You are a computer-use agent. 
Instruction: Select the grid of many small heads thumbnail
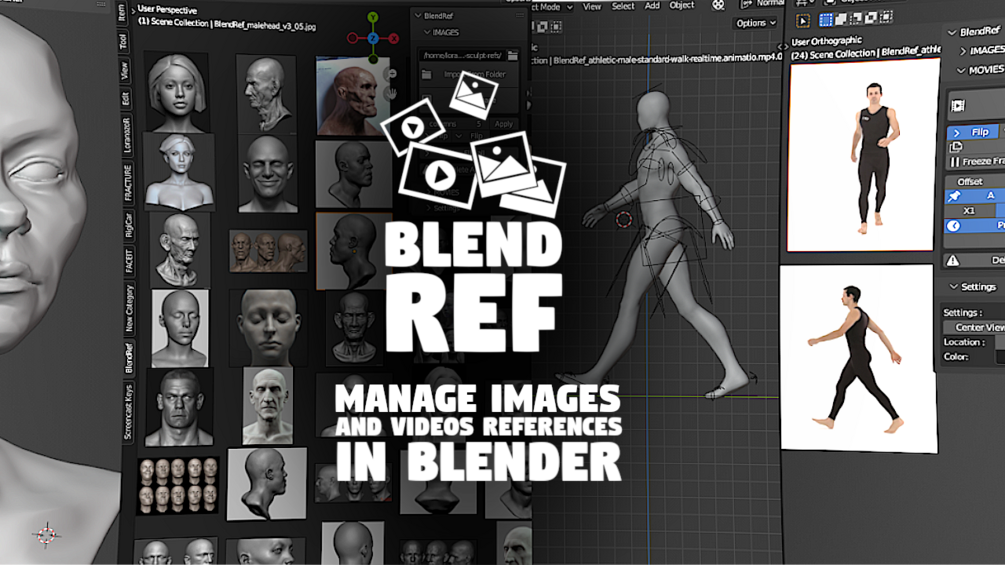178,486
